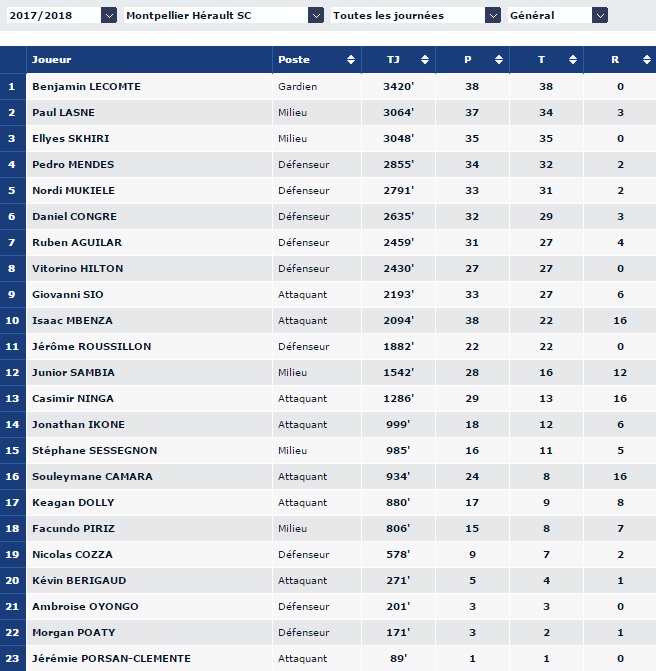The image size is (656, 671).
Task: Click Gardien position in LECOMTE row
Action: [297, 86]
